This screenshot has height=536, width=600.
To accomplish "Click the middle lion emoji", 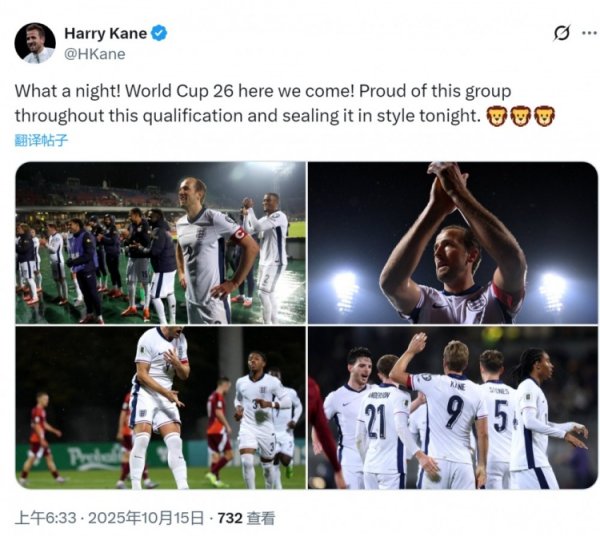I will coord(520,116).
